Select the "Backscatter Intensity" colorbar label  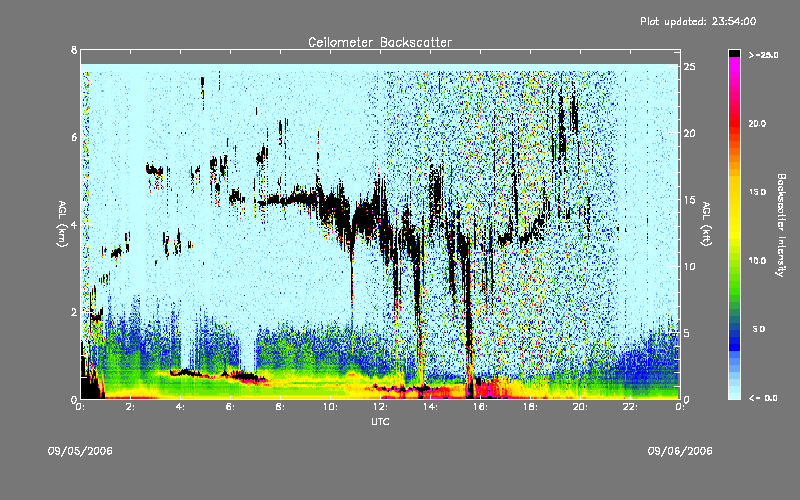tap(781, 225)
